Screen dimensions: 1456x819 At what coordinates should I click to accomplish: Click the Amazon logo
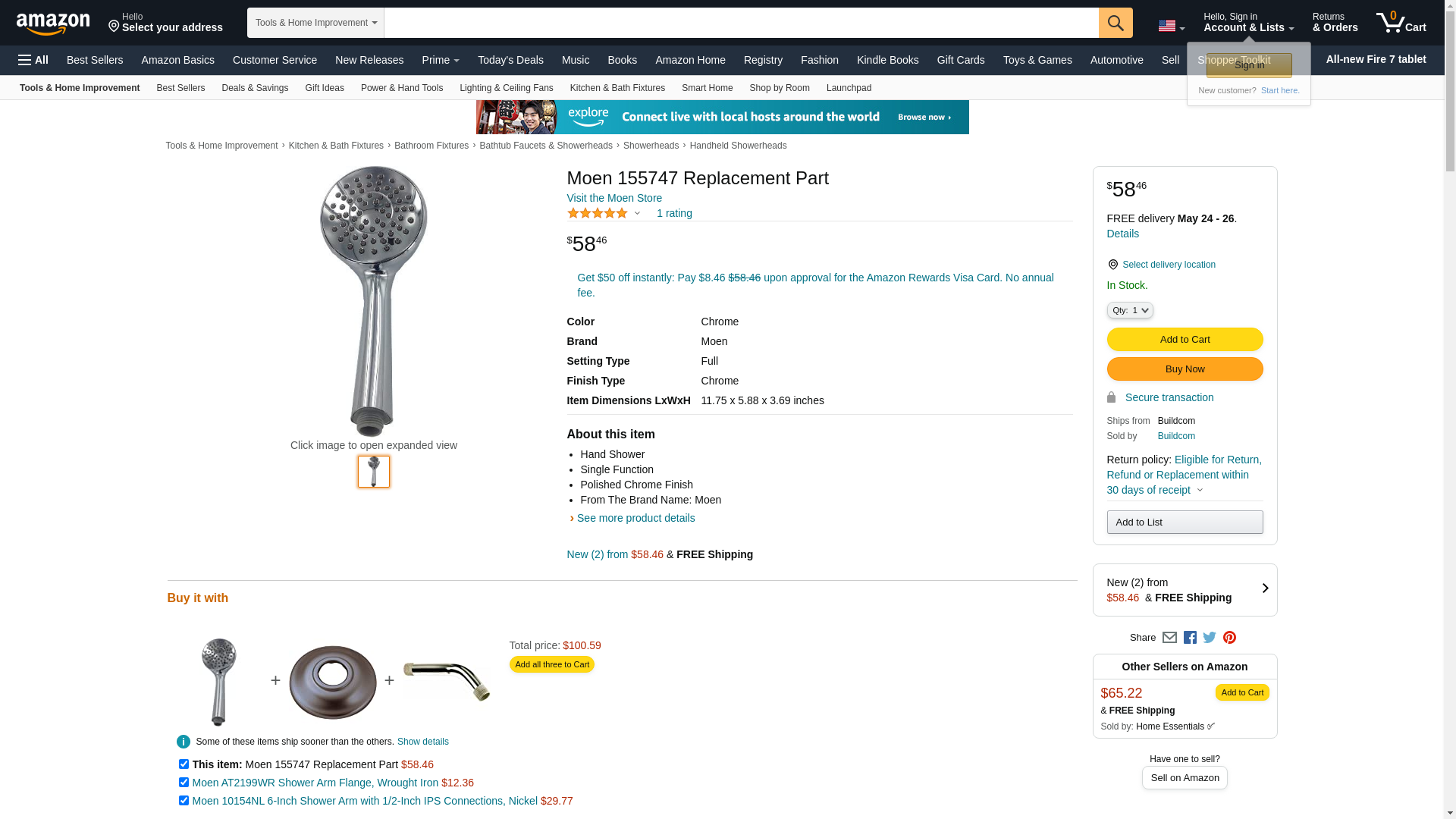[x=53, y=24]
